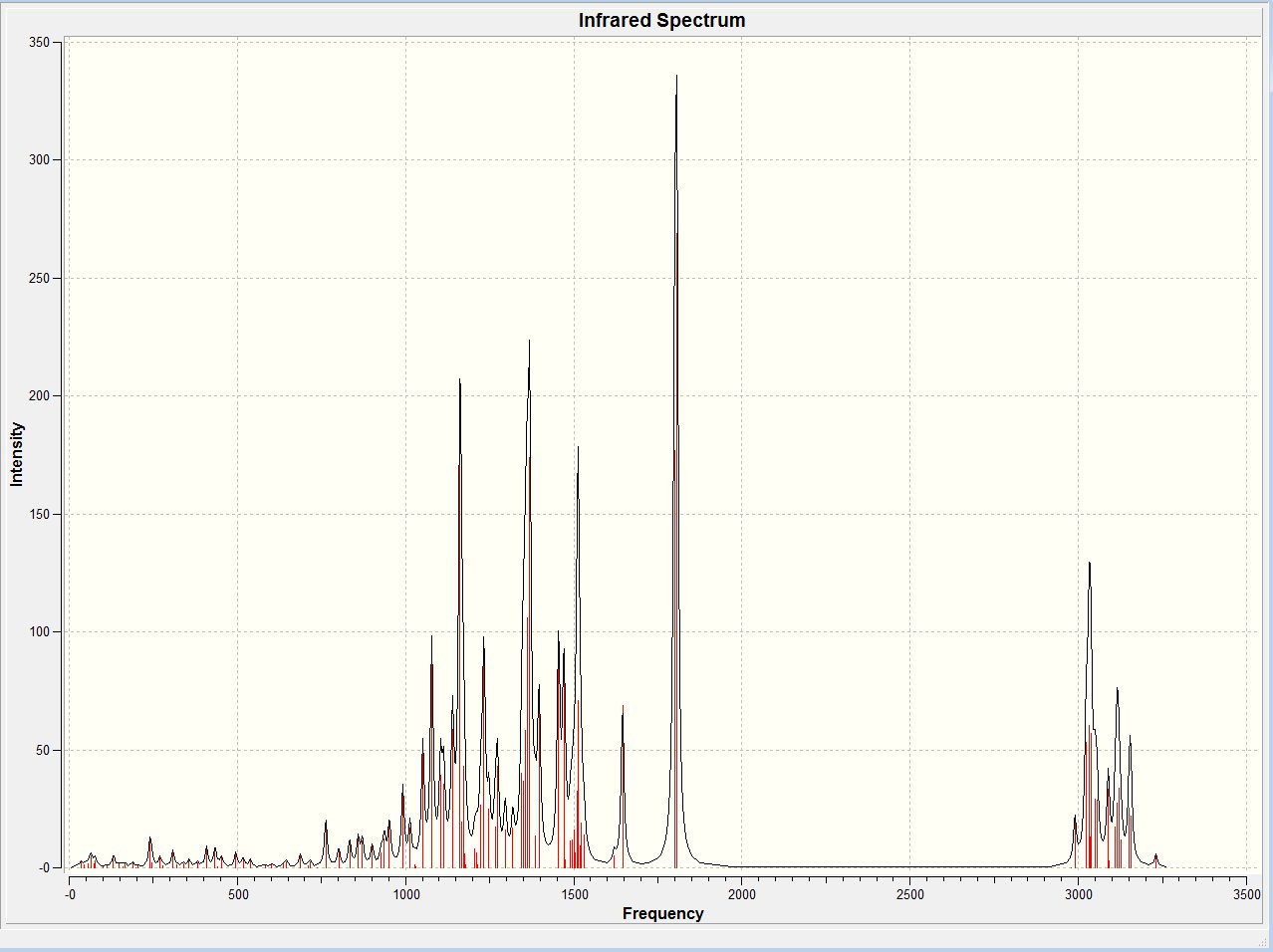Click the small peak near 240 frequency
Image resolution: width=1273 pixels, height=952 pixels.
[x=150, y=838]
